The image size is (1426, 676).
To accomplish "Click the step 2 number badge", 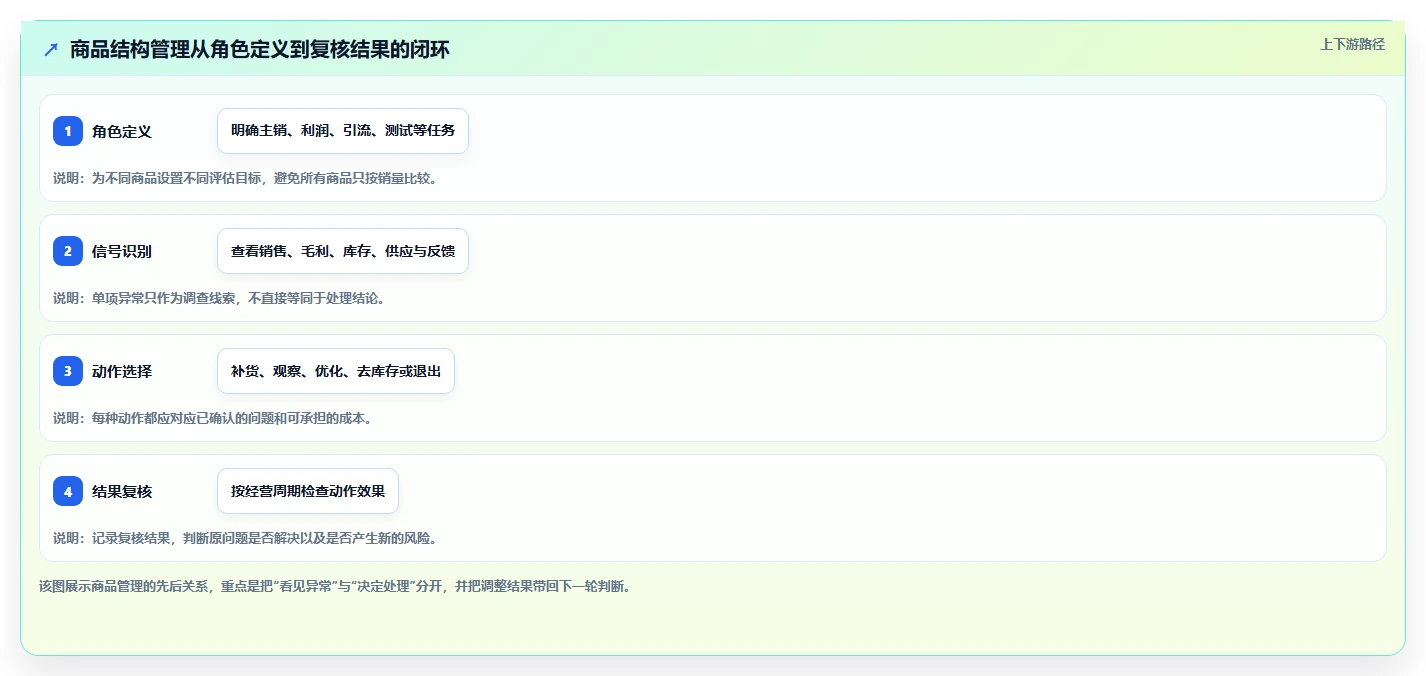I will (x=68, y=251).
